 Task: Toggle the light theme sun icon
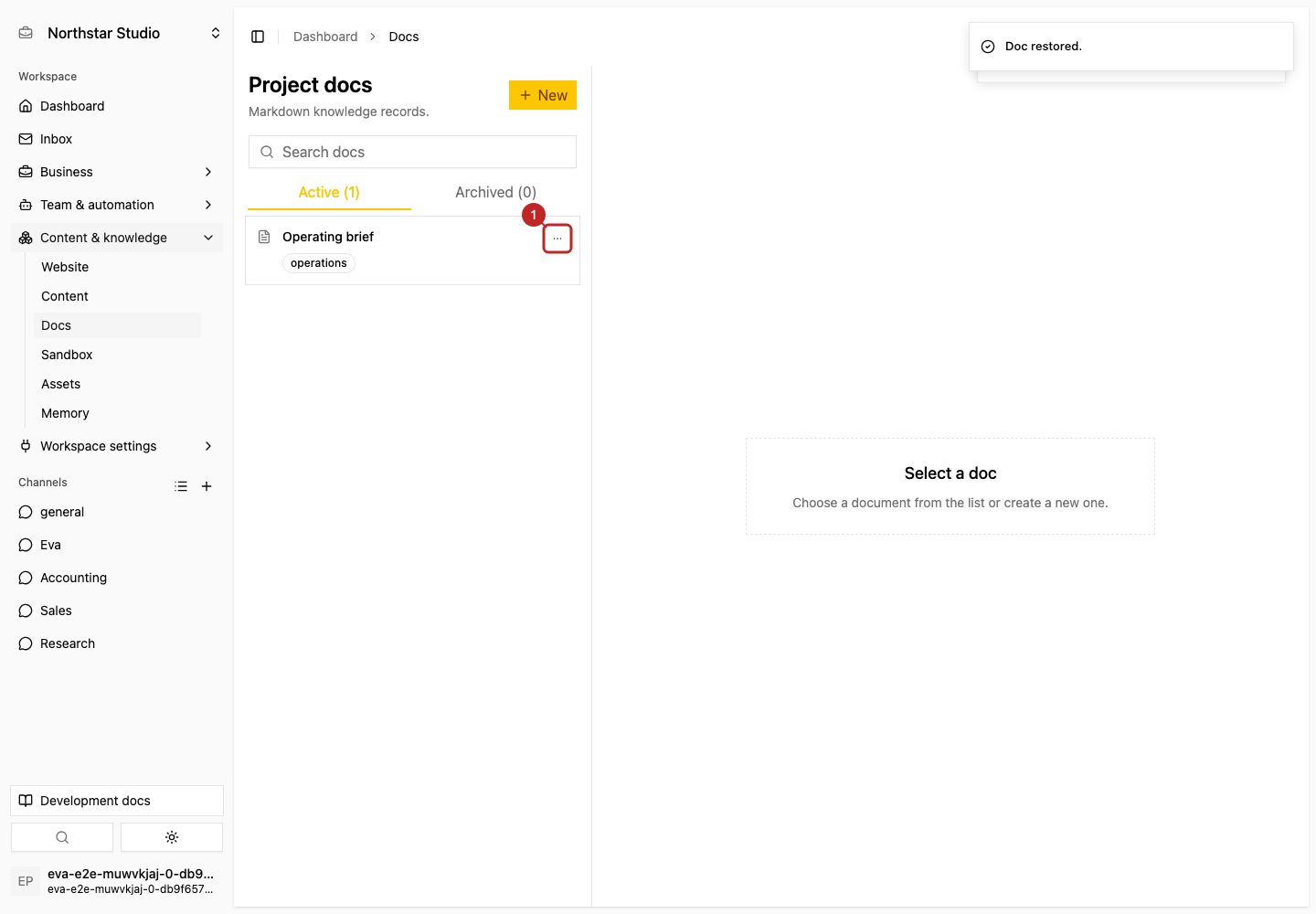pyautogui.click(x=172, y=837)
